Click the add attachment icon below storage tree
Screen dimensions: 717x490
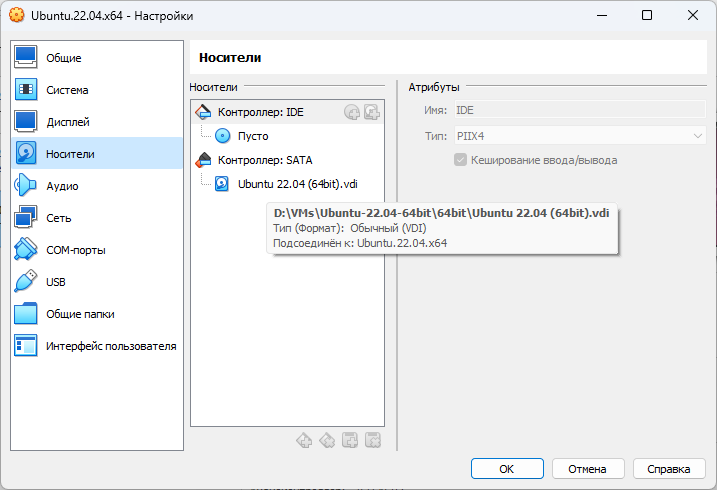350,439
